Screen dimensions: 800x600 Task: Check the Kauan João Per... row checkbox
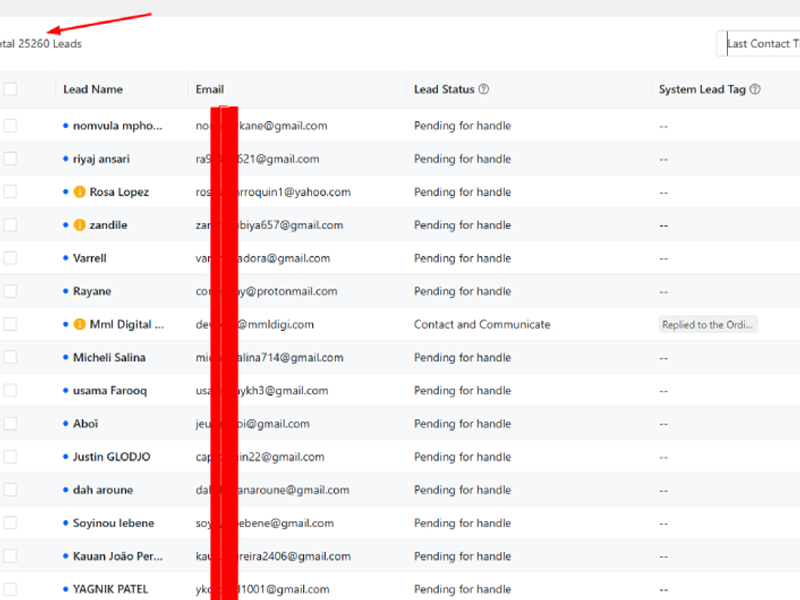10,556
